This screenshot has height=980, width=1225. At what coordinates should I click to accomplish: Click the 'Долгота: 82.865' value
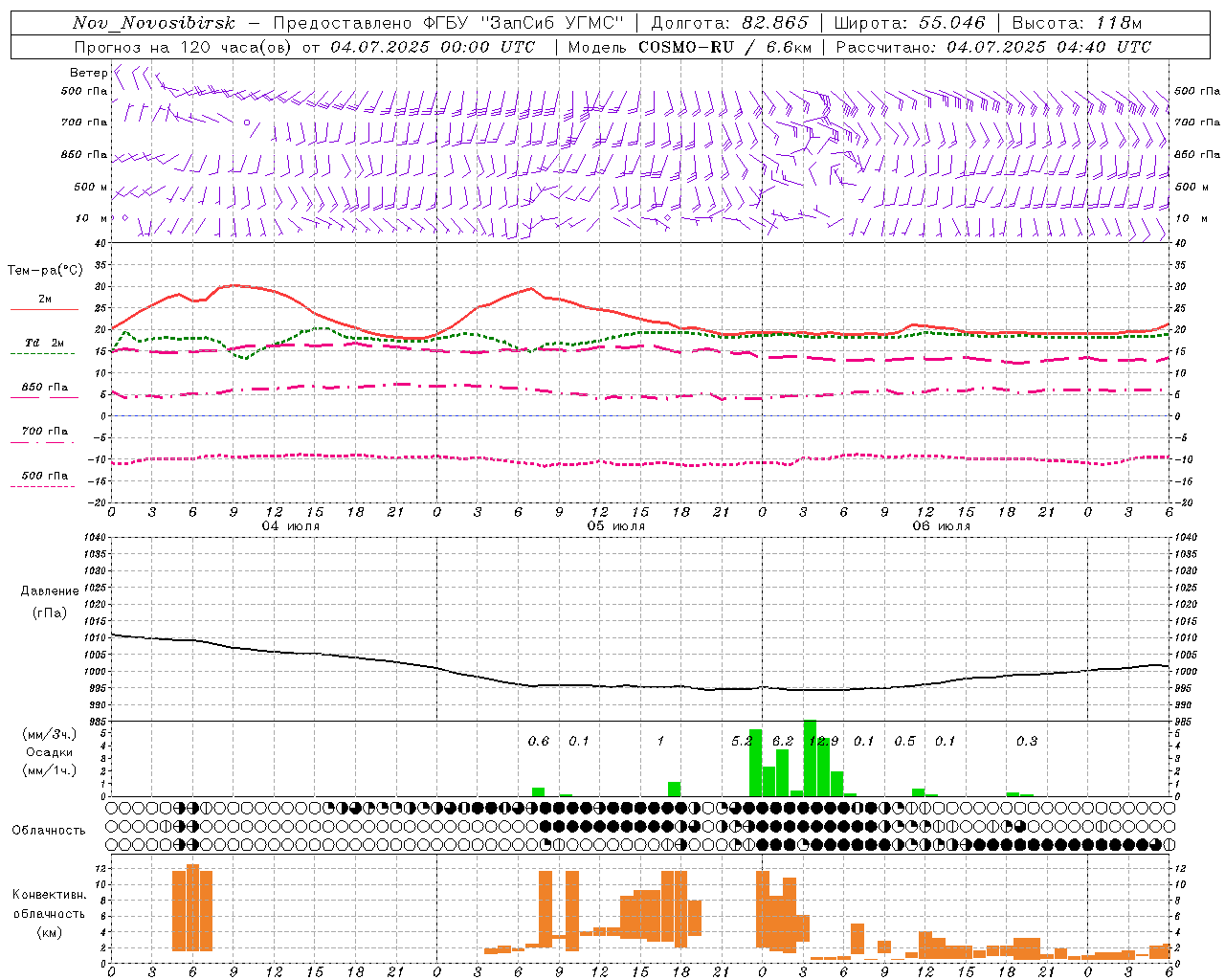click(729, 23)
